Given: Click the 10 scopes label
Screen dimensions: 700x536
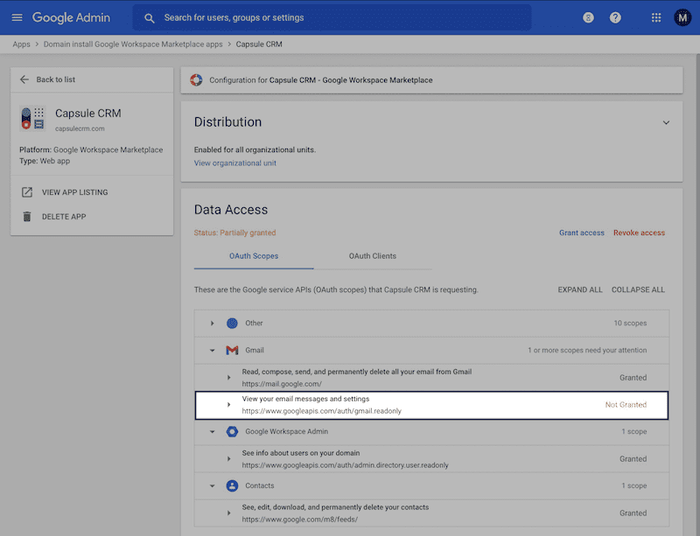Looking at the screenshot, I should [630, 323].
